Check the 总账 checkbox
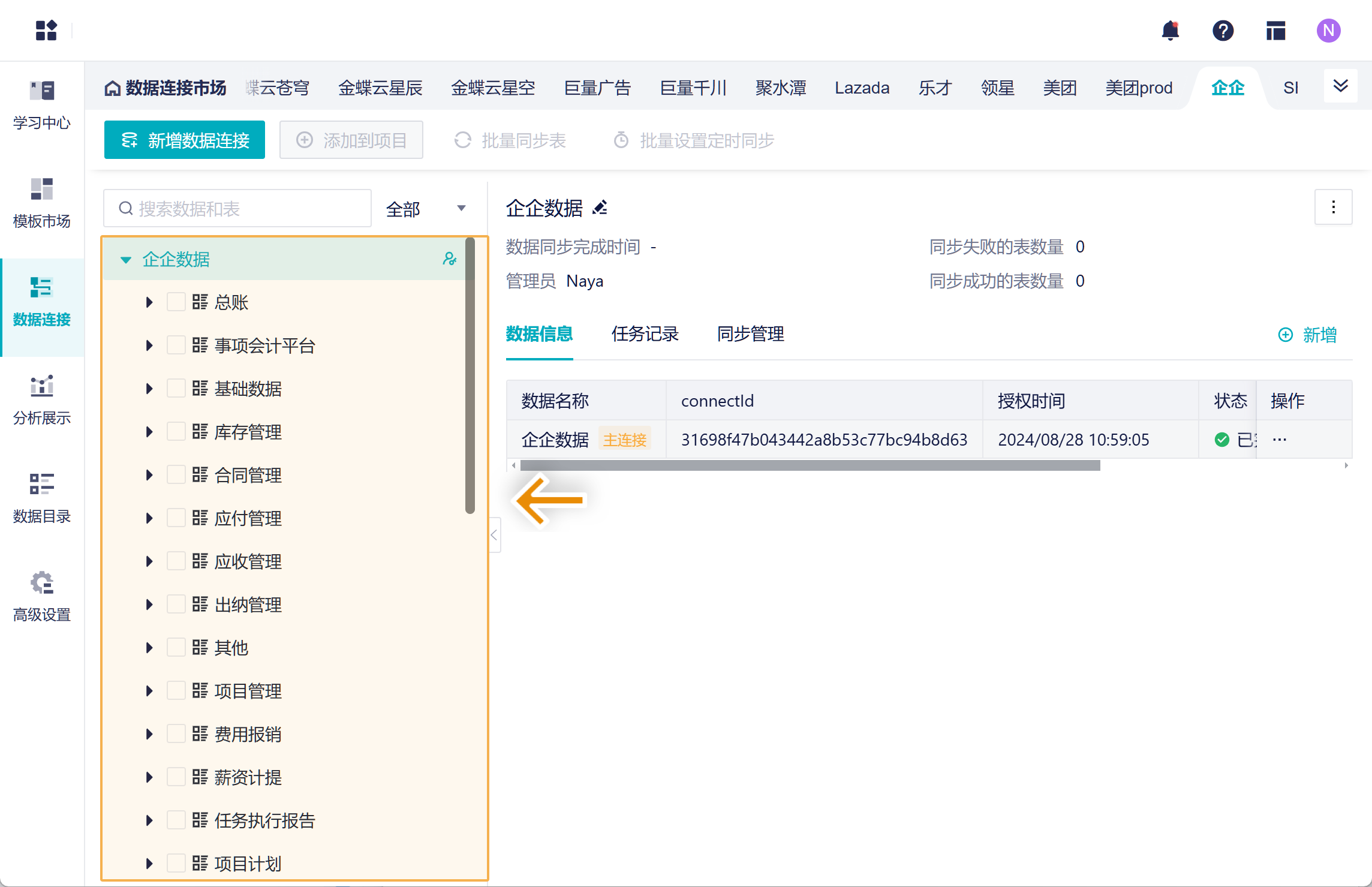Image resolution: width=1372 pixels, height=887 pixels. 176,302
